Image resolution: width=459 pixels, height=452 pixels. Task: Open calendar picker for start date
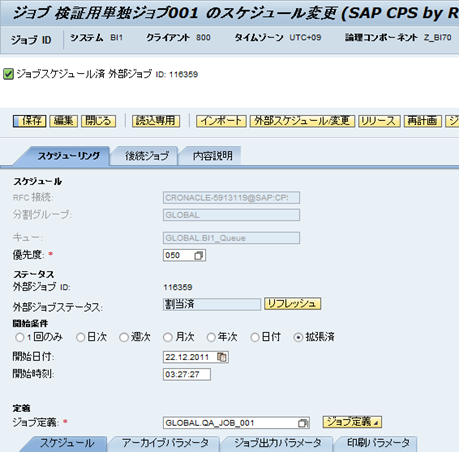point(222,357)
